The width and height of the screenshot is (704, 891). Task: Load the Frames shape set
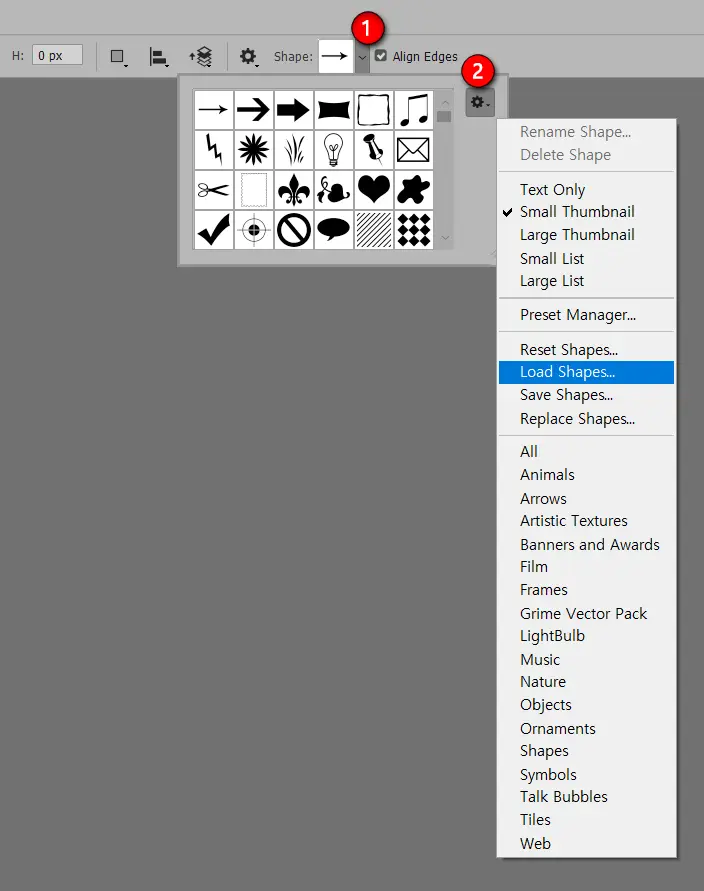586,590
